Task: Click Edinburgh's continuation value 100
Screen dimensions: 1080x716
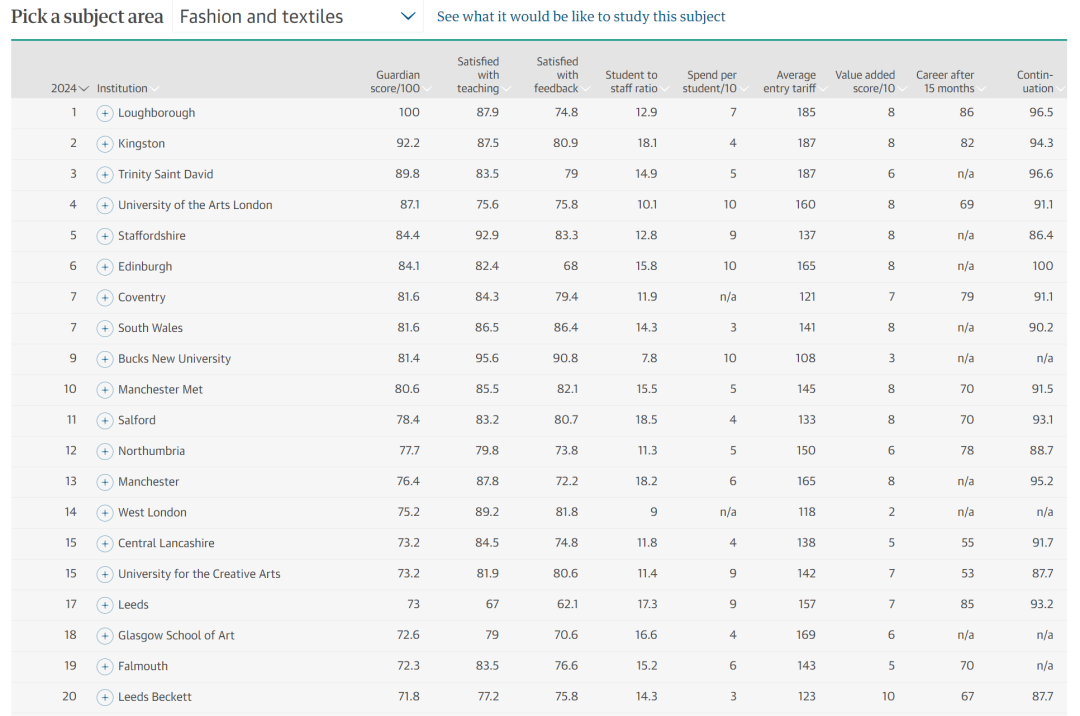Action: (1042, 266)
